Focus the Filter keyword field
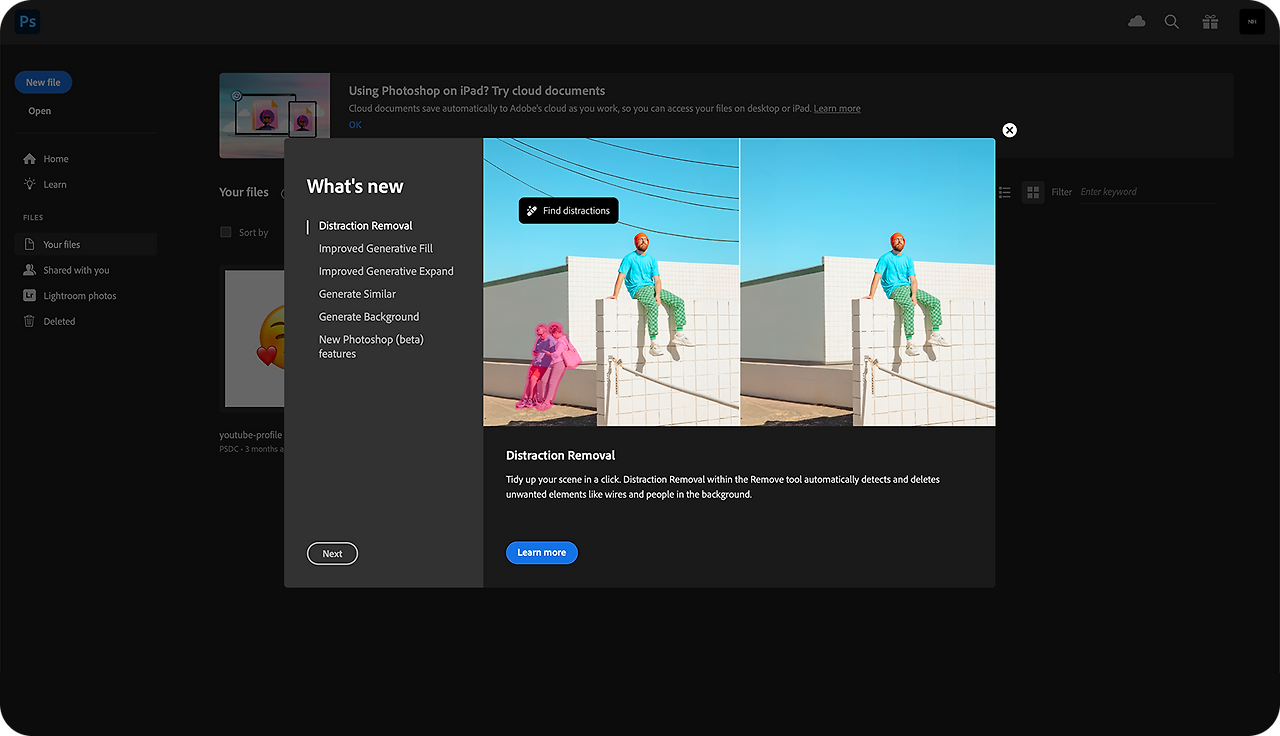 [x=1148, y=192]
